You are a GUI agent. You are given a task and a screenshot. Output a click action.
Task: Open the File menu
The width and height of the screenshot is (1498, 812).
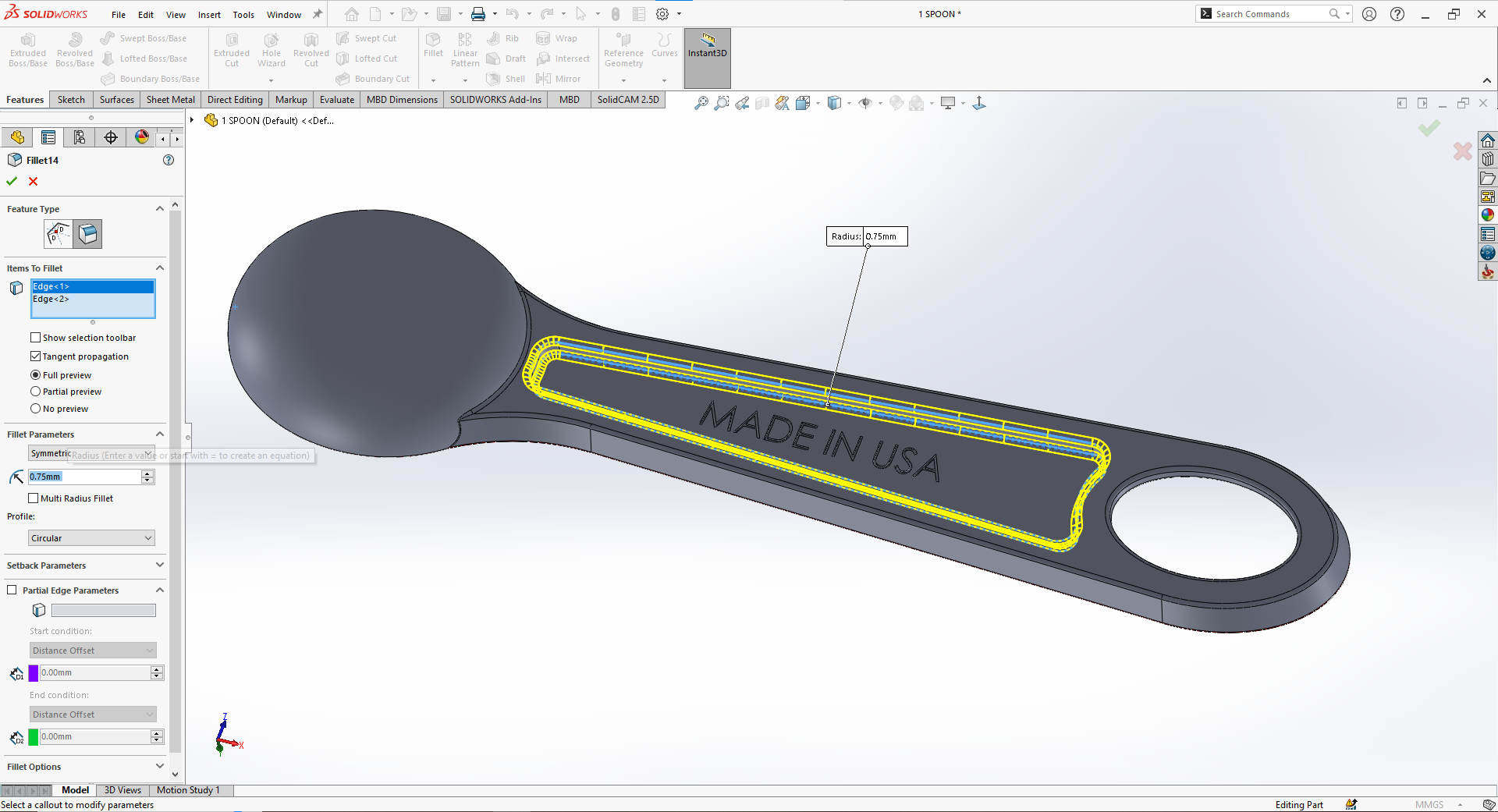(x=119, y=15)
